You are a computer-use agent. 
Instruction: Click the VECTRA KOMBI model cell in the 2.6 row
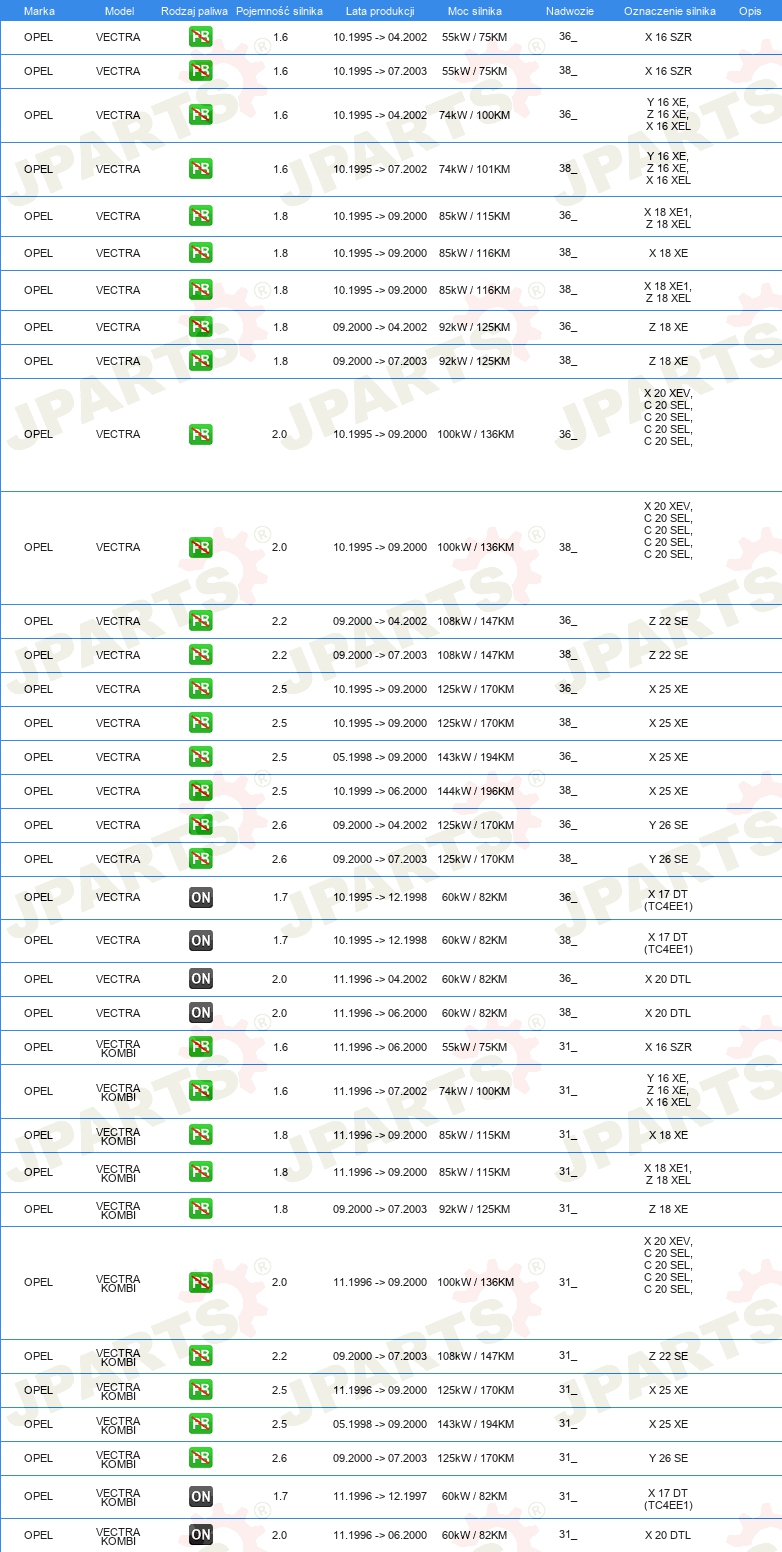118,1460
